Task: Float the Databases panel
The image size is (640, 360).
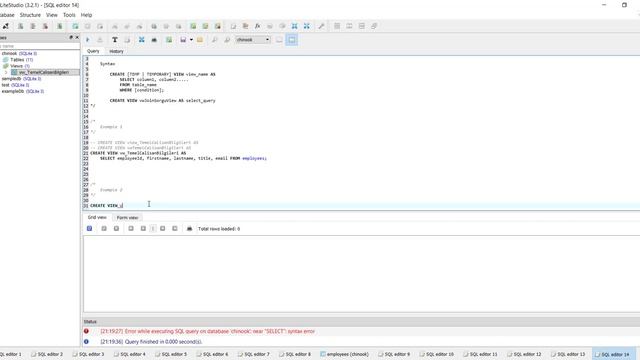Action: [71, 37]
